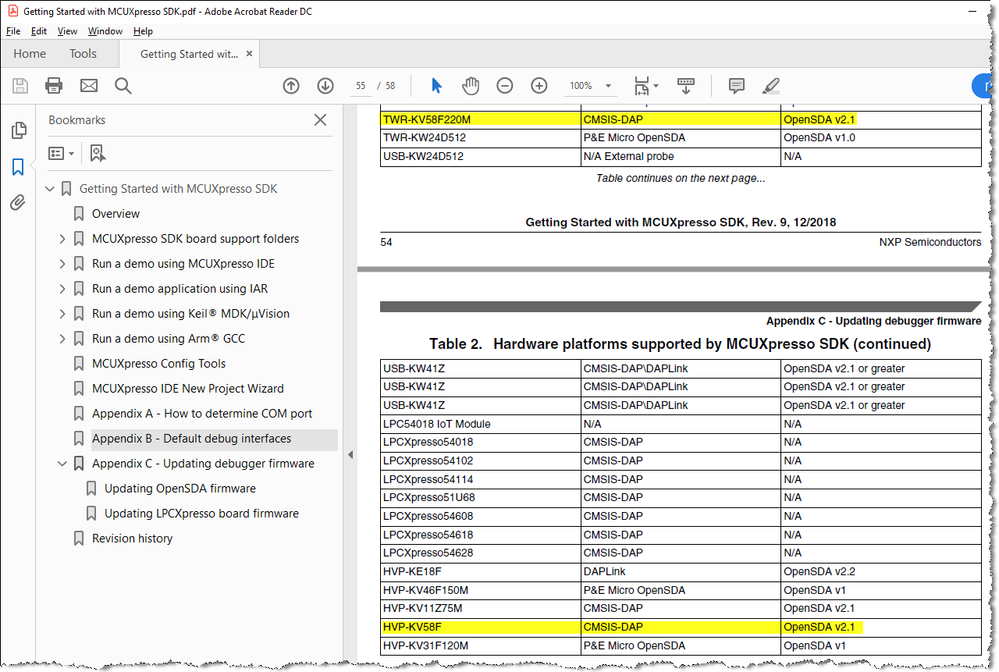Go to next page with down arrow
This screenshot has height=672, width=999.
coord(325,86)
